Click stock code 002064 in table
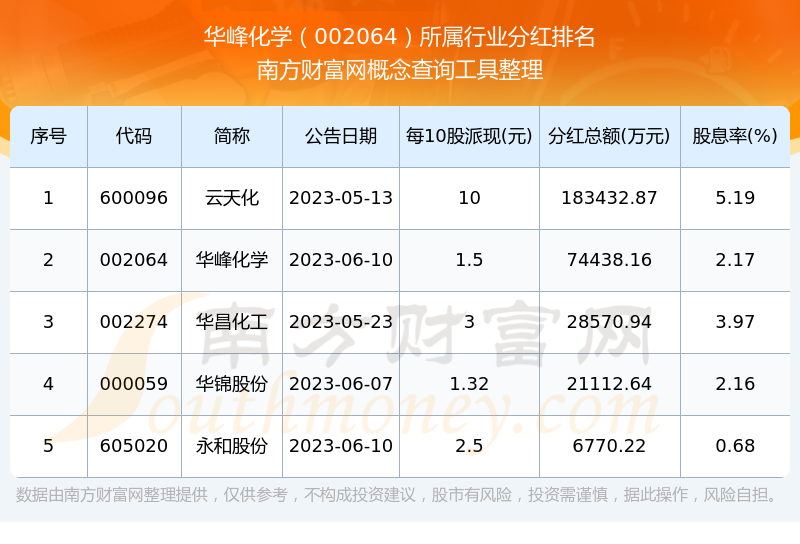 point(134,260)
